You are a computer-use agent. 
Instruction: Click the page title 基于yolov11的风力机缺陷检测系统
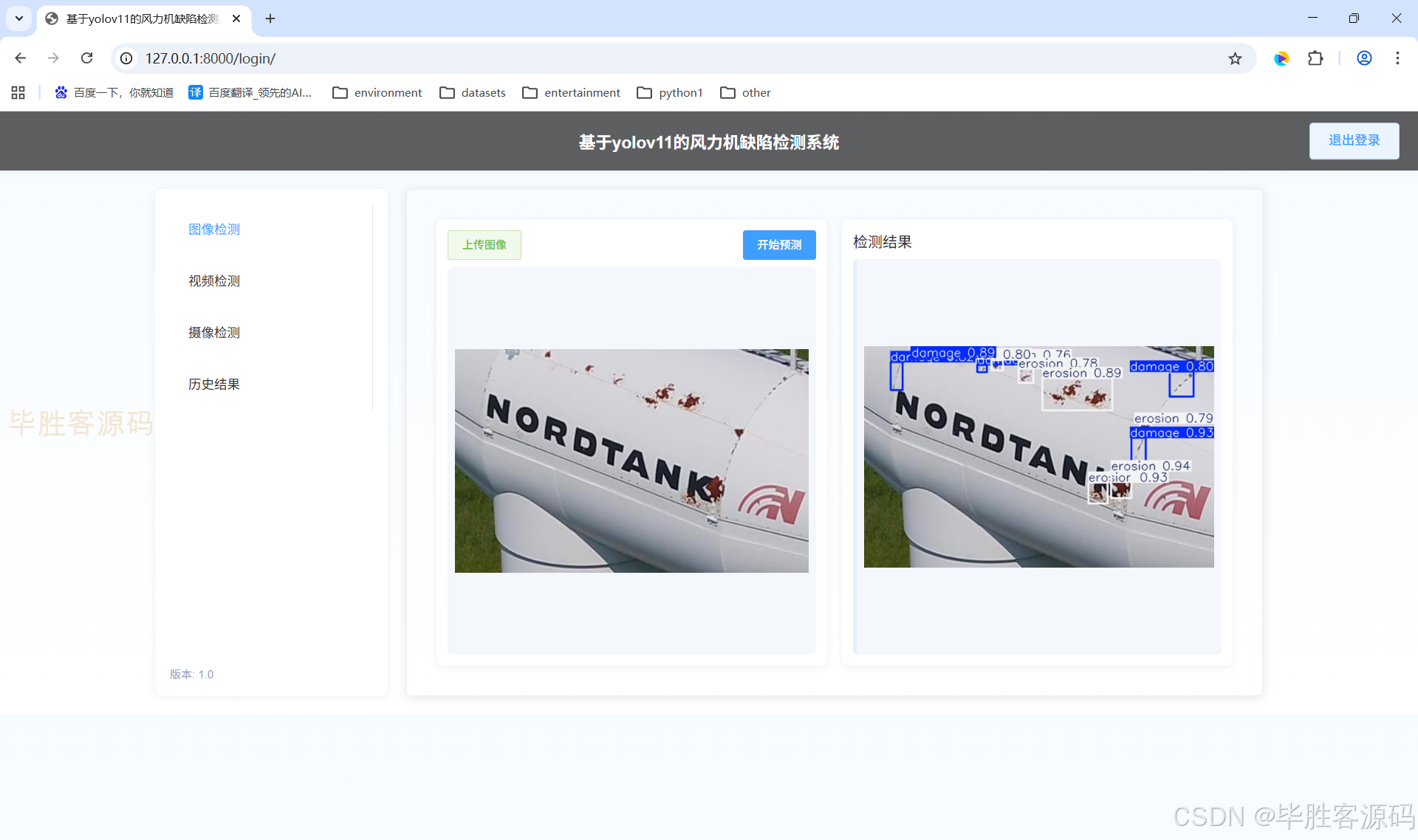tap(709, 142)
